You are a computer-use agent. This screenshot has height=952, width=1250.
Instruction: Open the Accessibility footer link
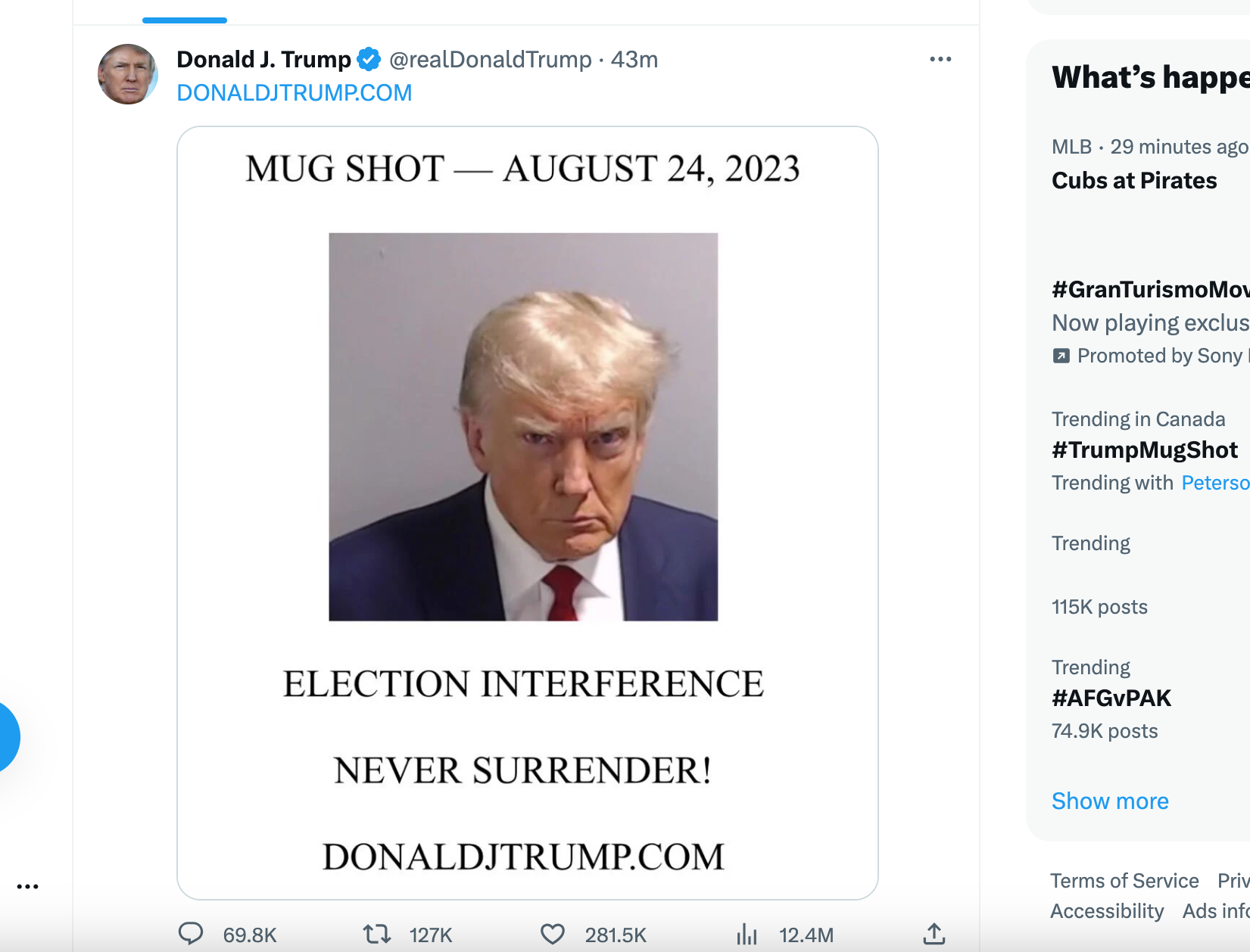1107,911
